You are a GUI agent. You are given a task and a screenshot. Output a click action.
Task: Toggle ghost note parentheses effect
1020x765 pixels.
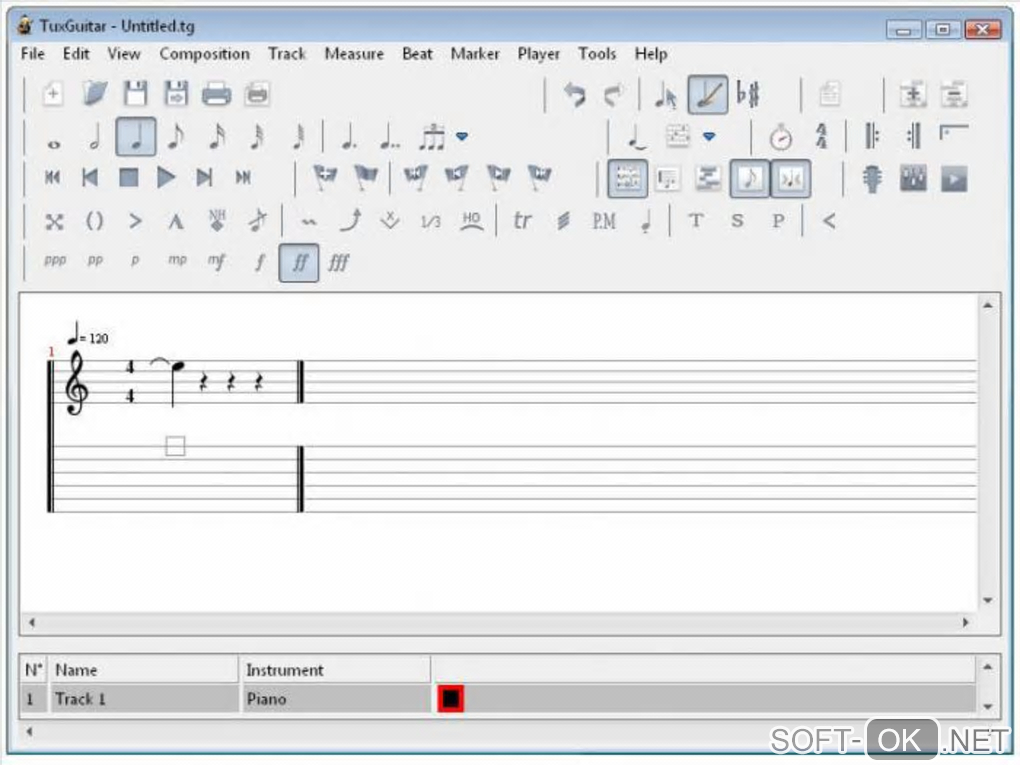coord(95,221)
